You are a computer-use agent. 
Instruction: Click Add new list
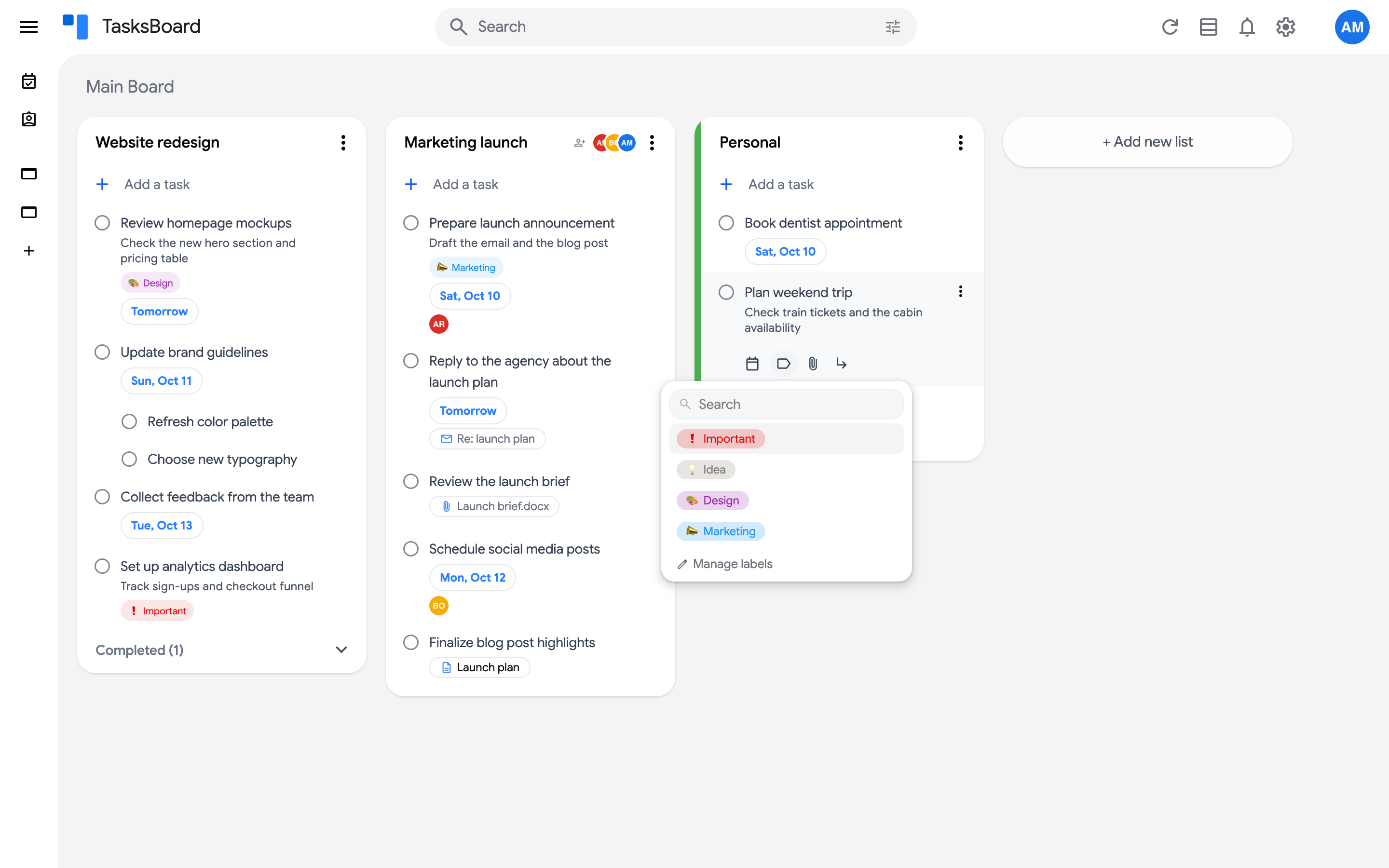[1147, 142]
